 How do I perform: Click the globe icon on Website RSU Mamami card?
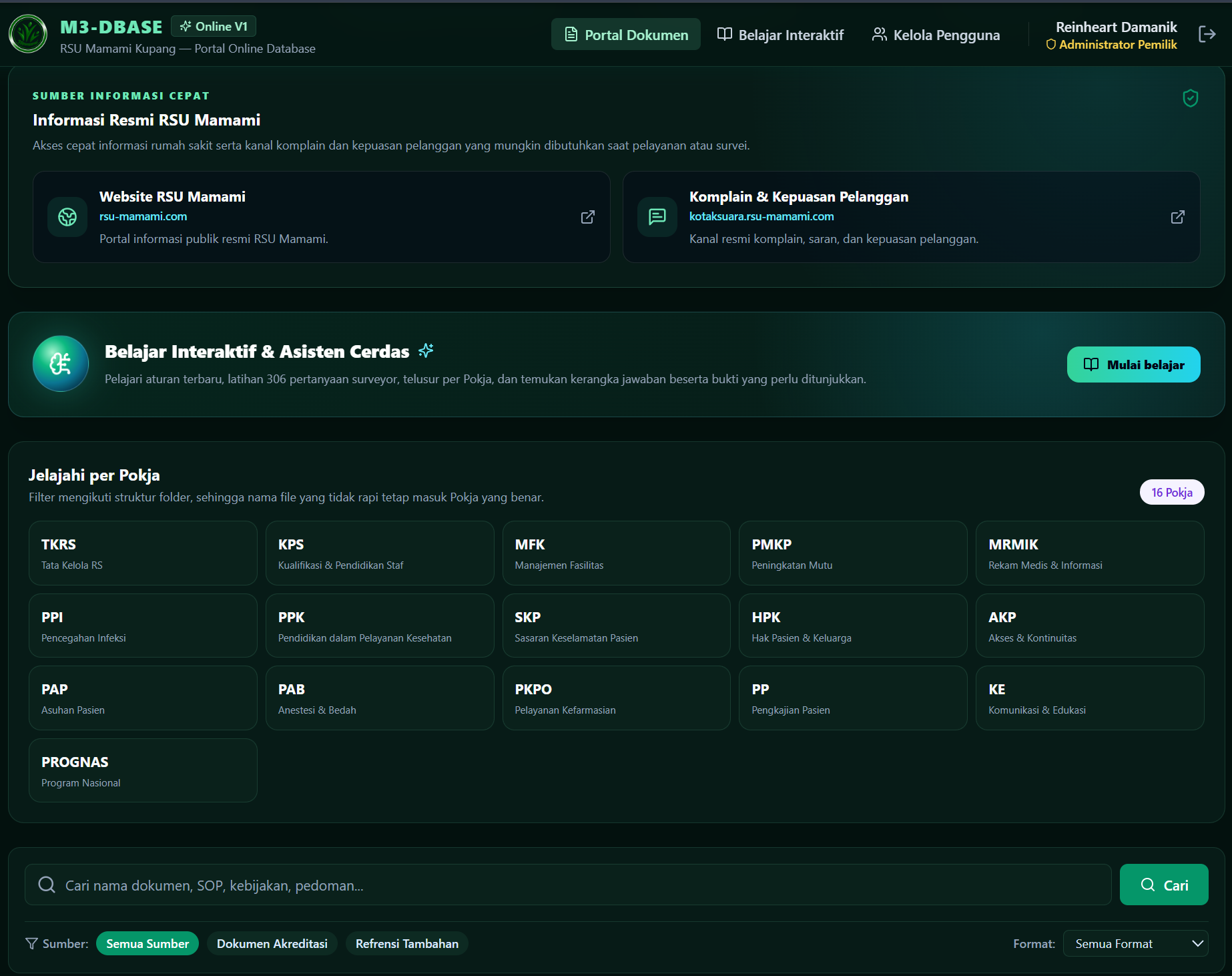point(67,217)
